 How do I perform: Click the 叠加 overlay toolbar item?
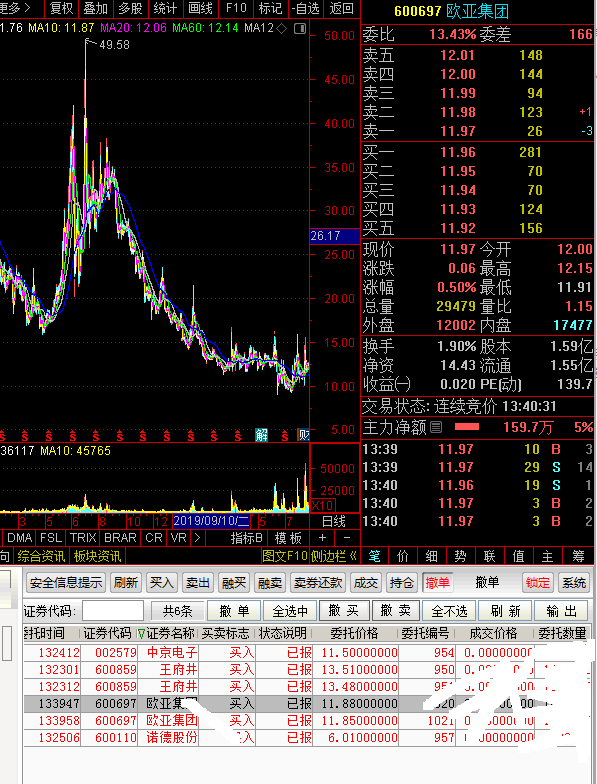coord(96,8)
